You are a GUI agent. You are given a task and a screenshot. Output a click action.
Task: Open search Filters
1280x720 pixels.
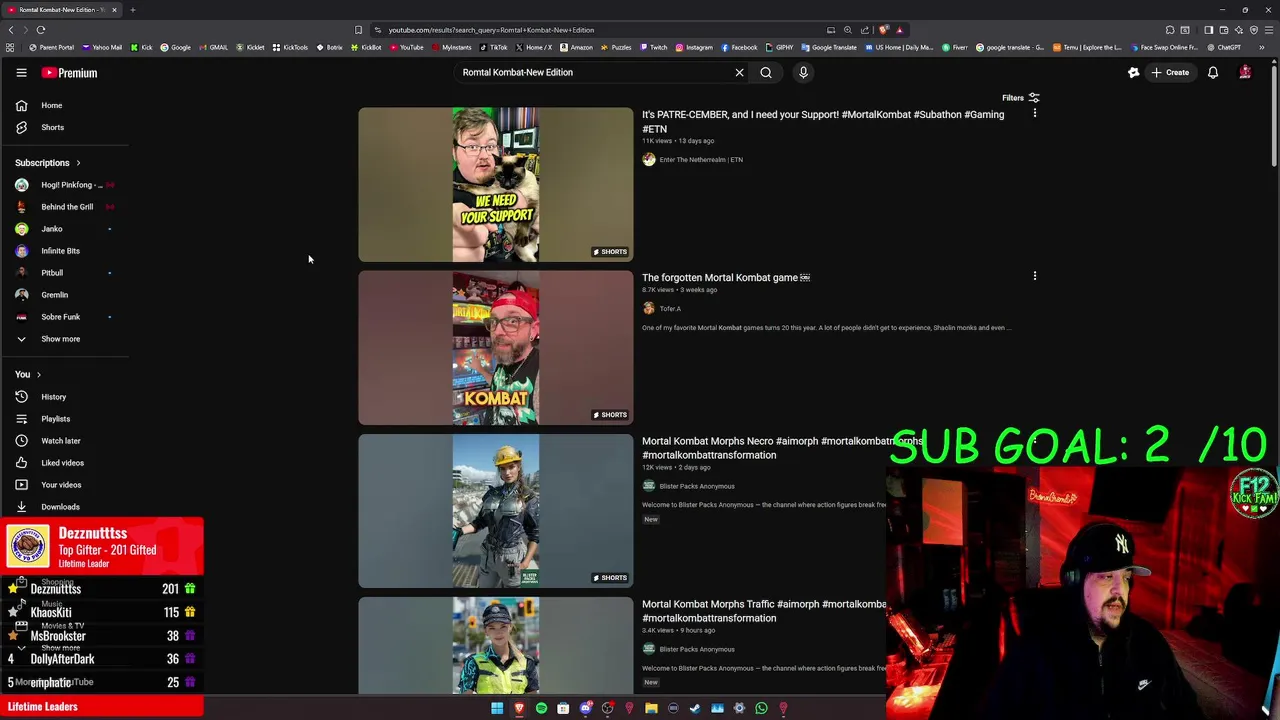(1021, 98)
